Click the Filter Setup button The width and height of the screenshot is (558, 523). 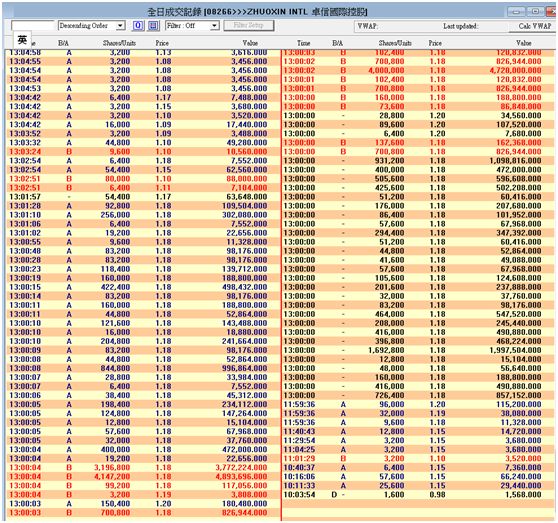click(249, 26)
